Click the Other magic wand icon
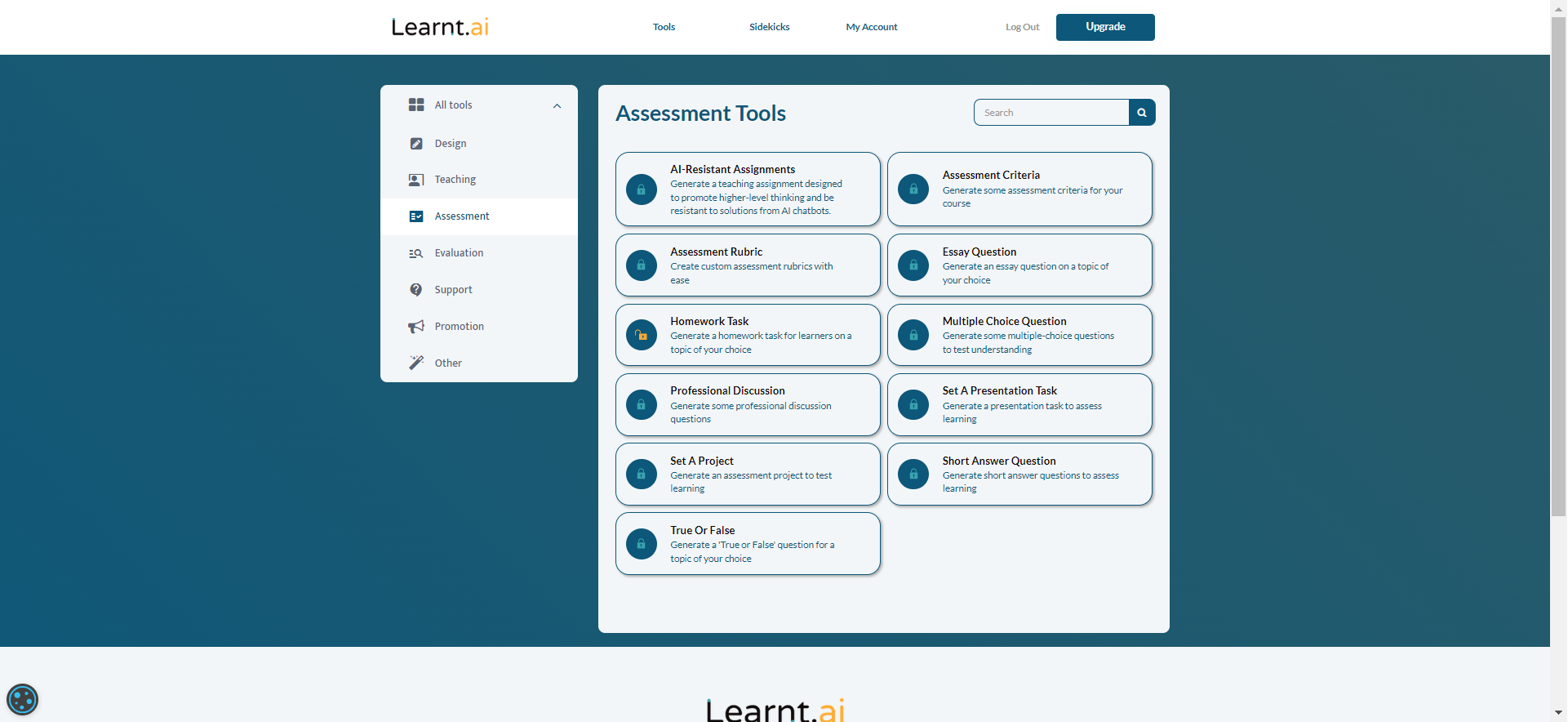The width and height of the screenshot is (1568, 722). coord(416,363)
